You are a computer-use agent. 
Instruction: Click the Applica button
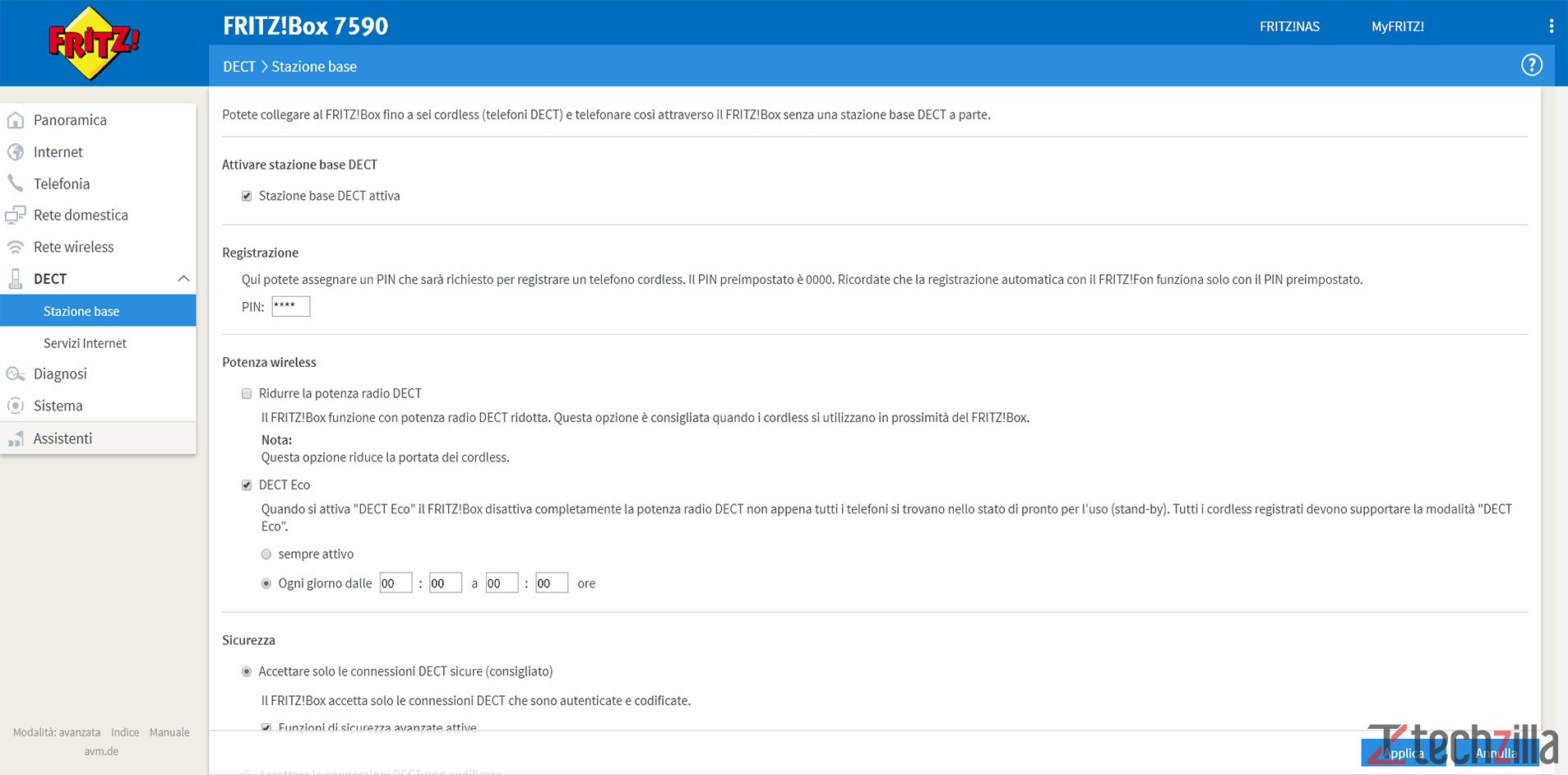pos(1404,753)
